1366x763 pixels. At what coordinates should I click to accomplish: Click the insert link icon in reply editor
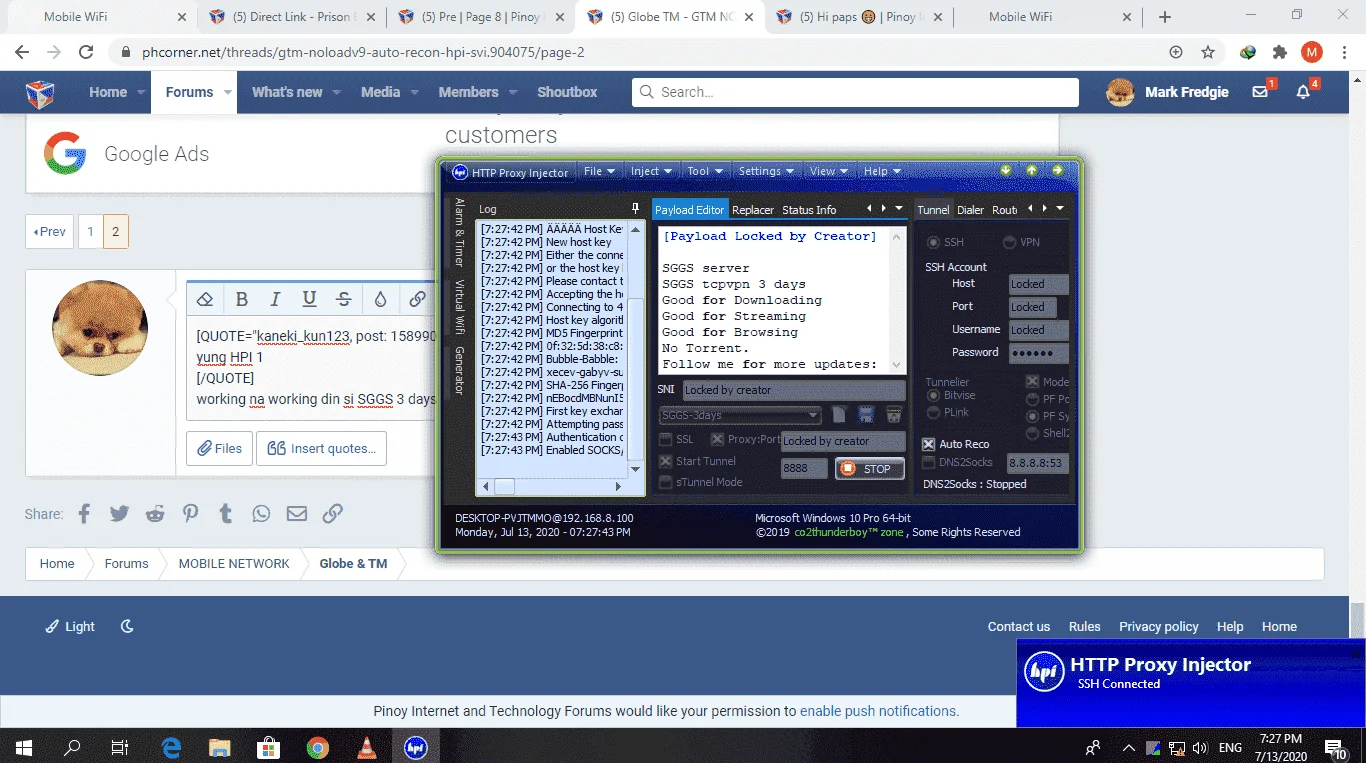coord(417,299)
